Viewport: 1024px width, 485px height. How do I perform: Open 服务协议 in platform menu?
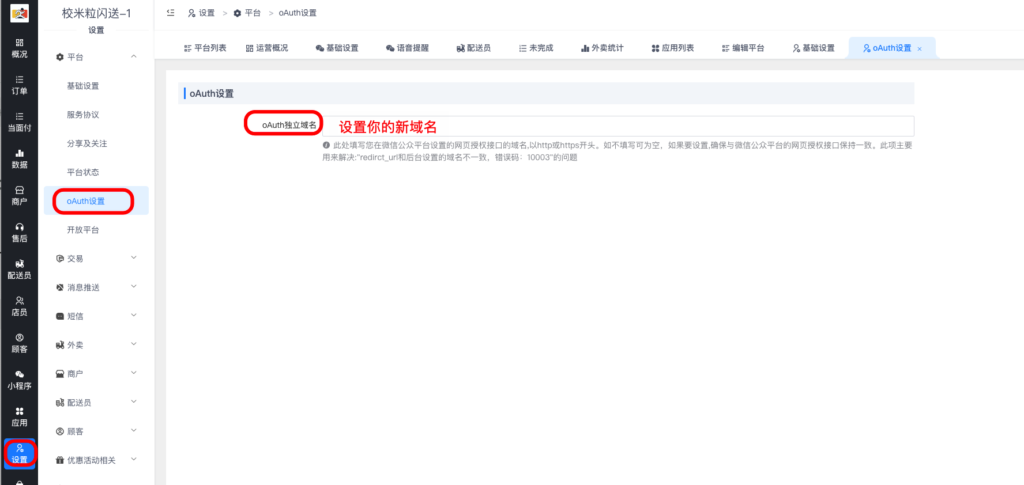[83, 115]
